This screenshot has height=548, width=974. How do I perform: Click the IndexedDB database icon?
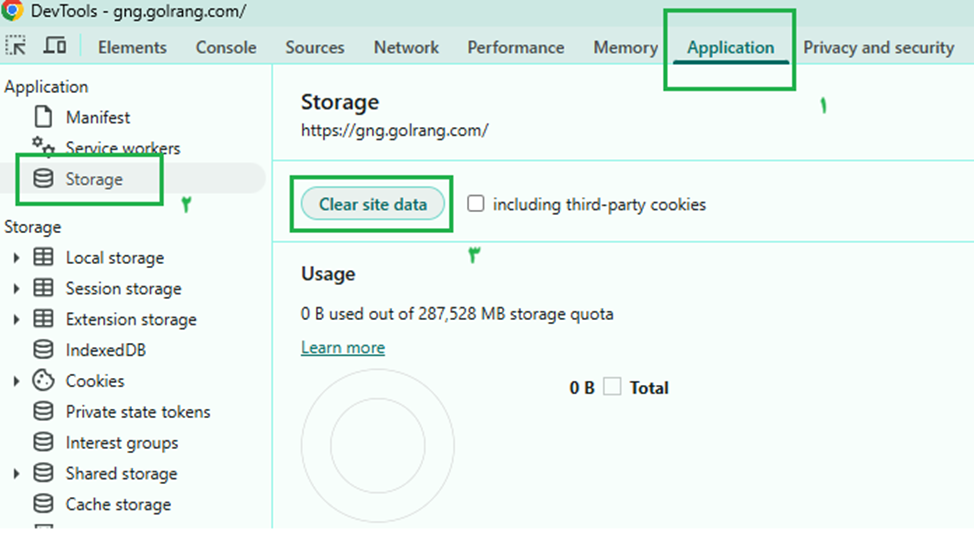(43, 350)
